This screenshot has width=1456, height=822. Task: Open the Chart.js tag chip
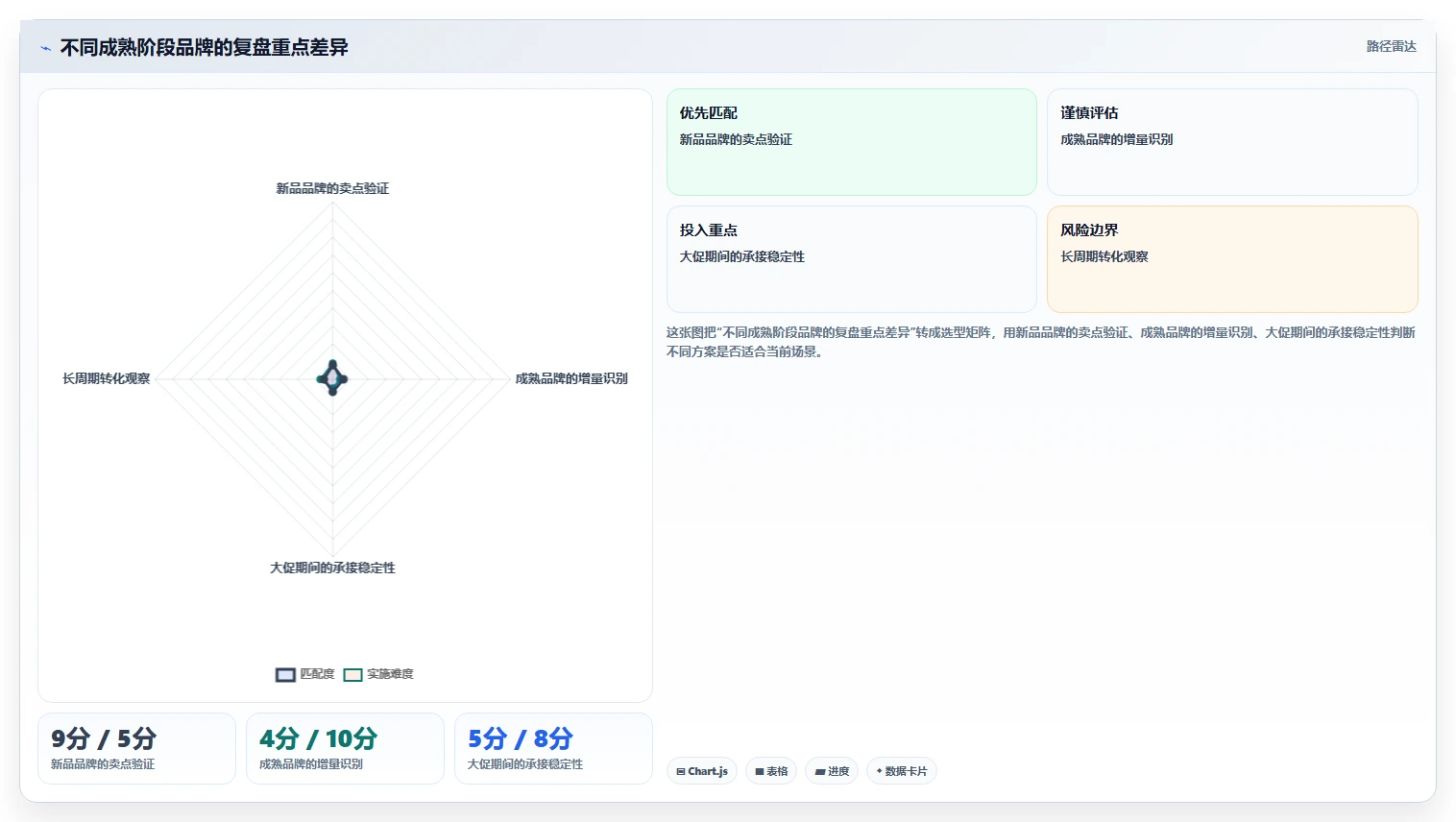click(702, 771)
